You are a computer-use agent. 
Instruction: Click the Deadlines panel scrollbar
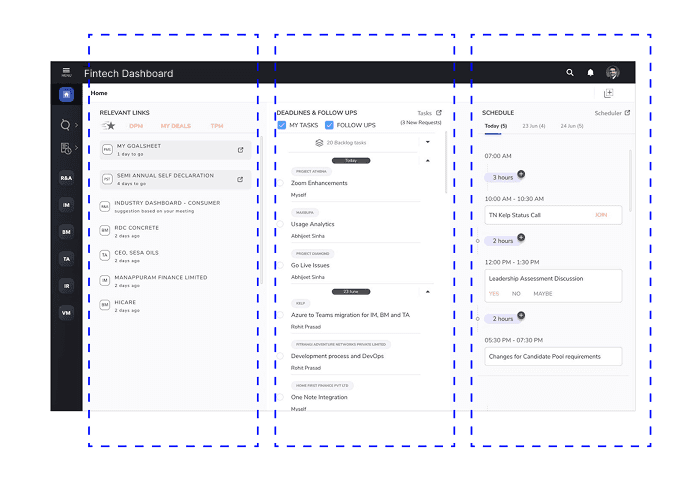point(446,162)
